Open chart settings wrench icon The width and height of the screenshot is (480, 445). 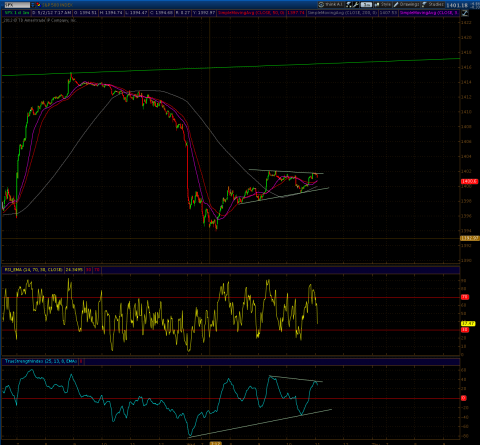click(356, 4)
